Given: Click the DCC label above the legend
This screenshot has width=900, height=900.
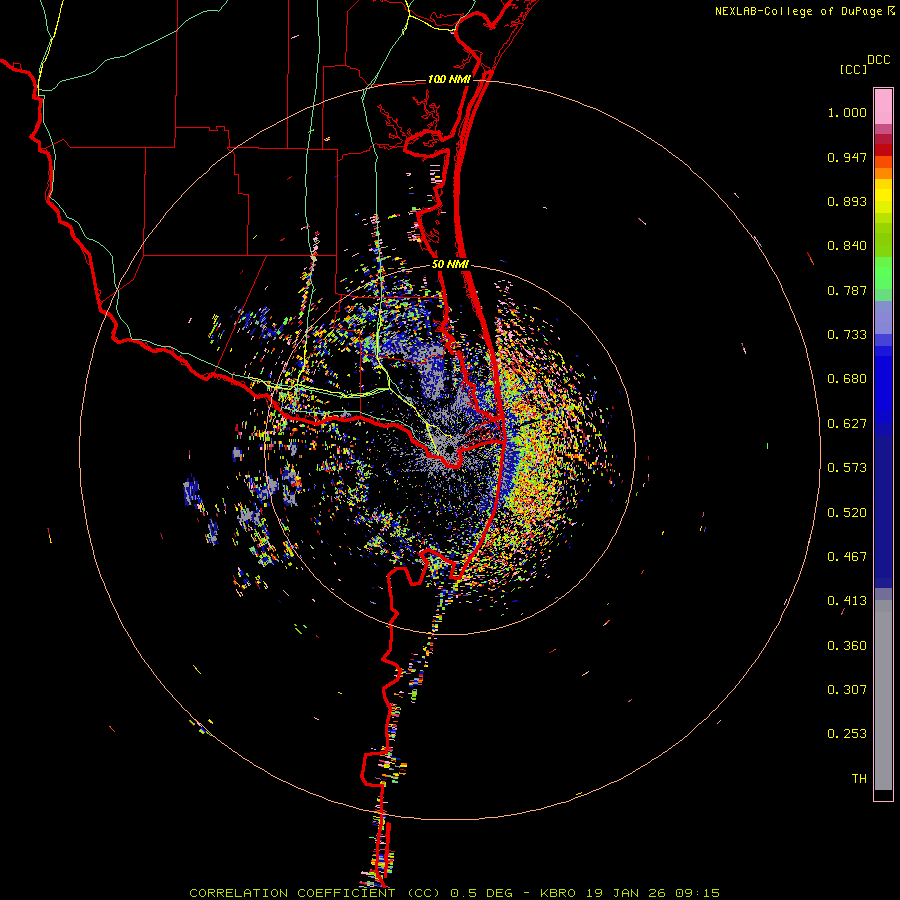Looking at the screenshot, I should (x=878, y=60).
